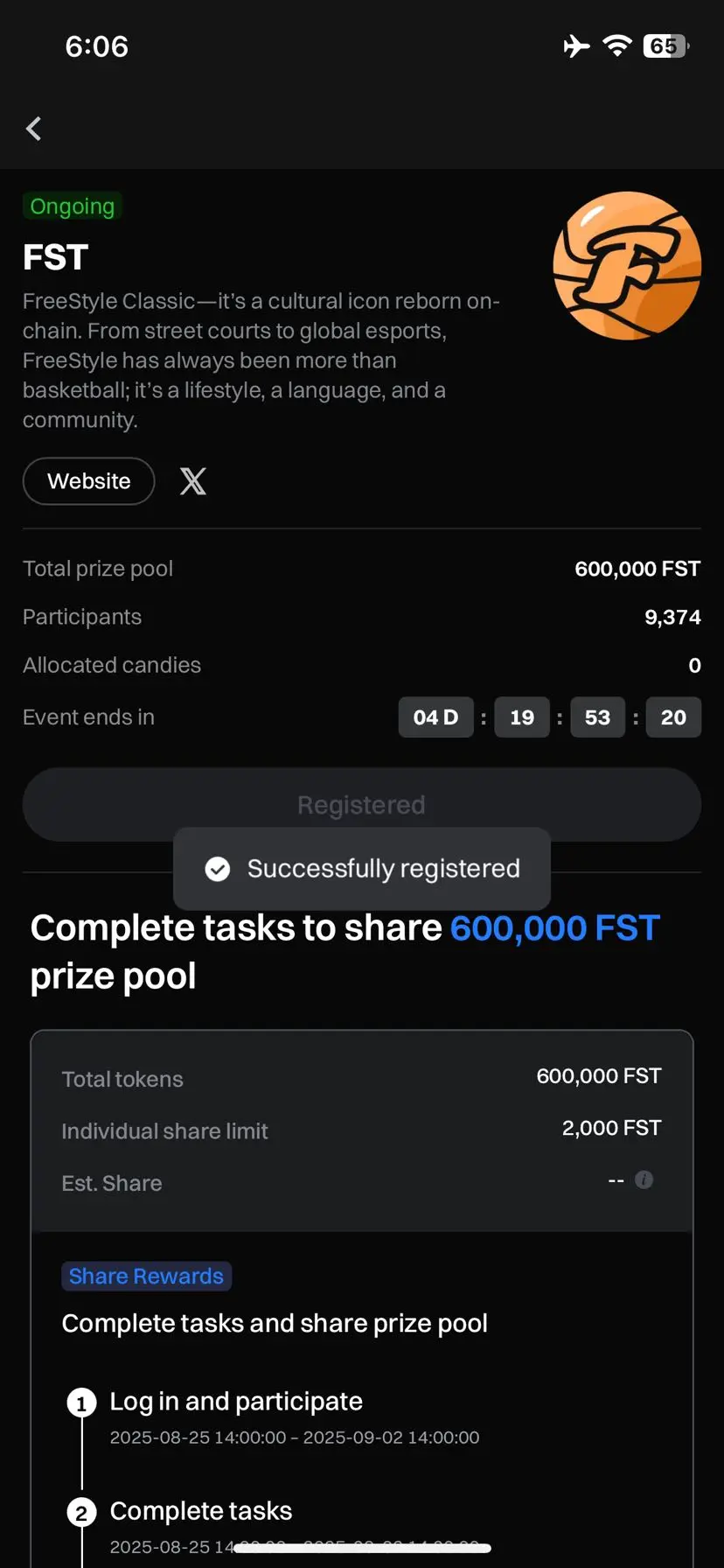Tap step 1 circle marker
The image size is (724, 1568).
[x=81, y=1403]
